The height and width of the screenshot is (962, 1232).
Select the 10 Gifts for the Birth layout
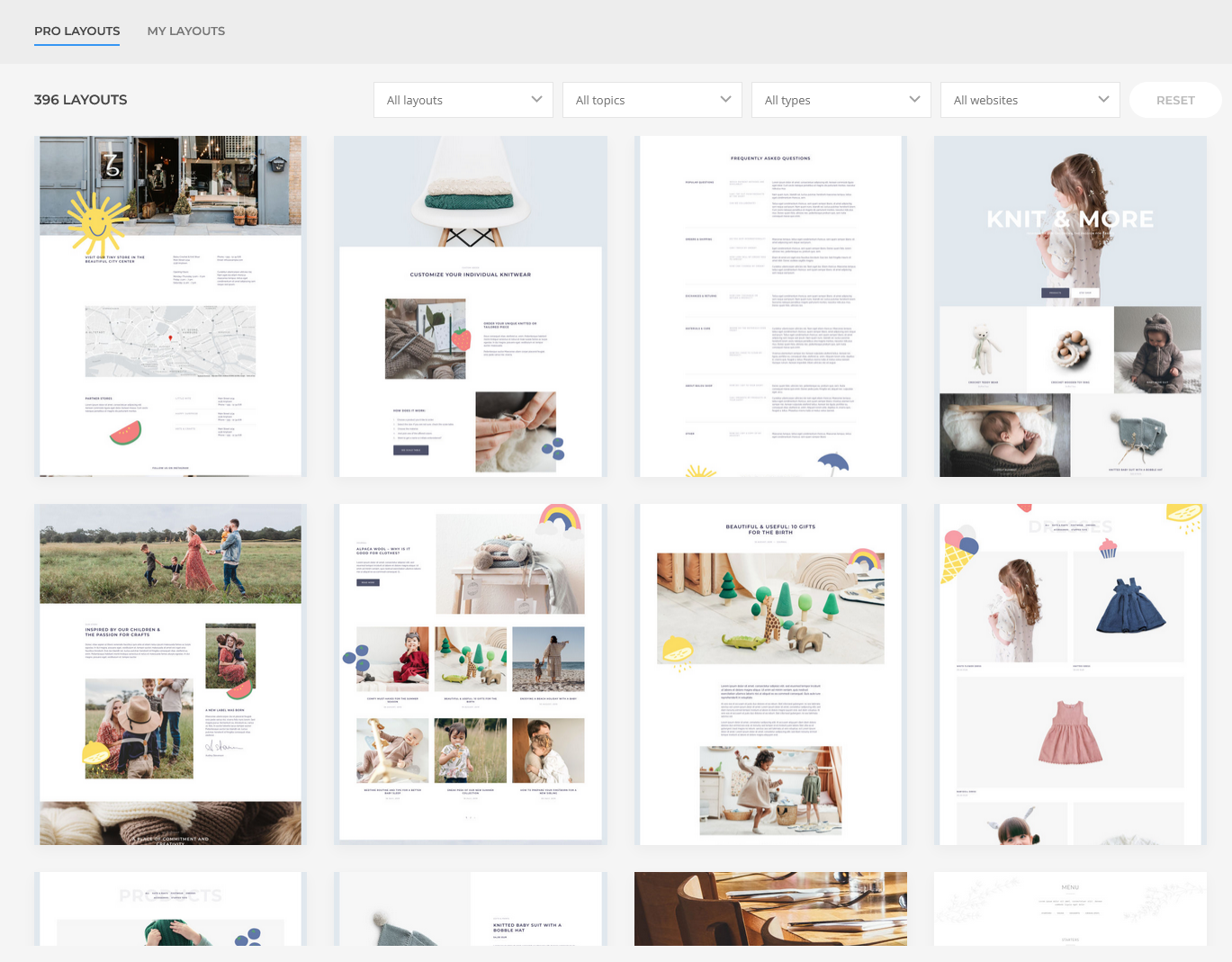[770, 674]
